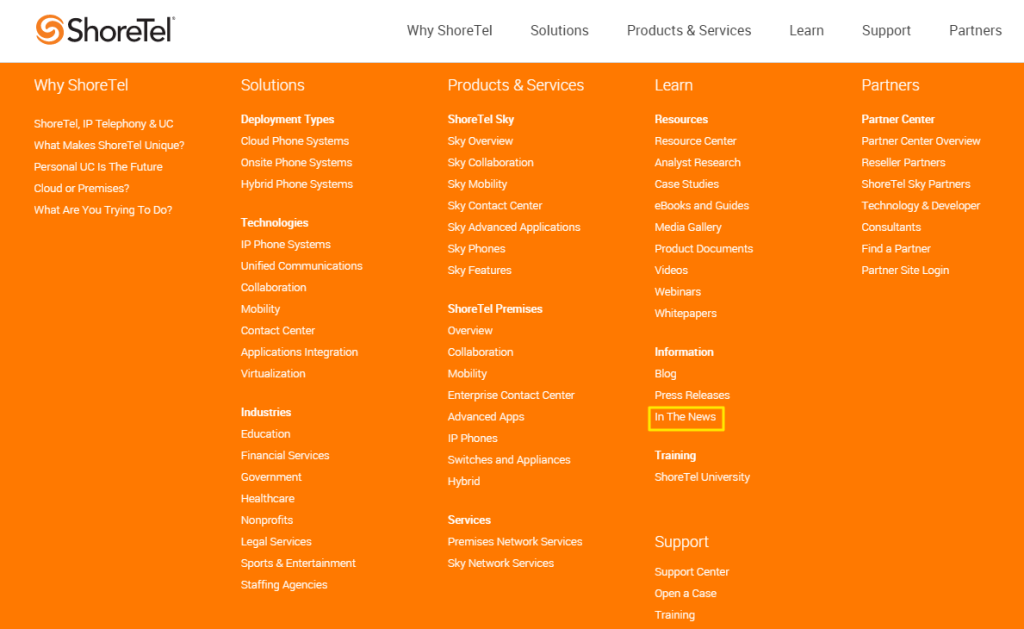Open Analyst Research link

pyautogui.click(x=697, y=163)
